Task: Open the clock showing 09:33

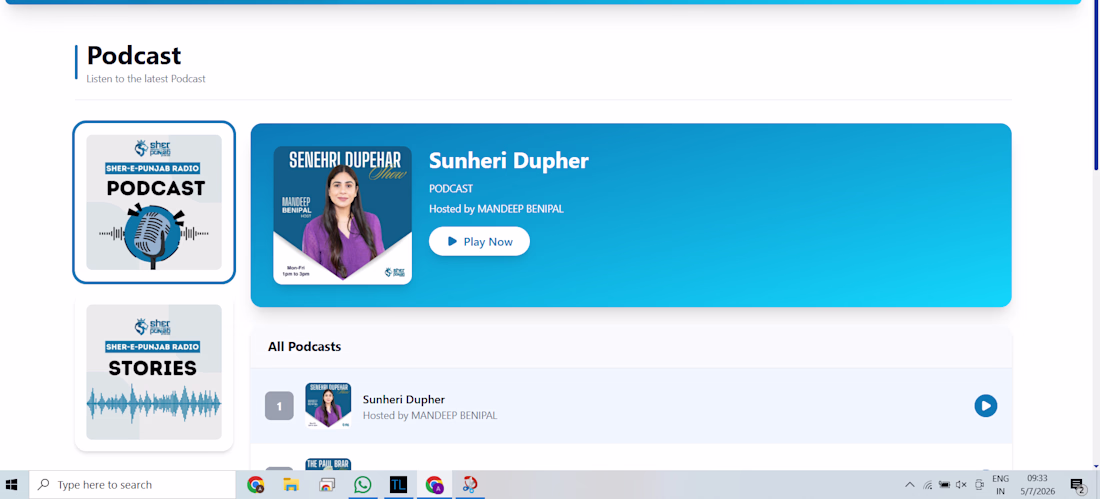Action: 1038,484
